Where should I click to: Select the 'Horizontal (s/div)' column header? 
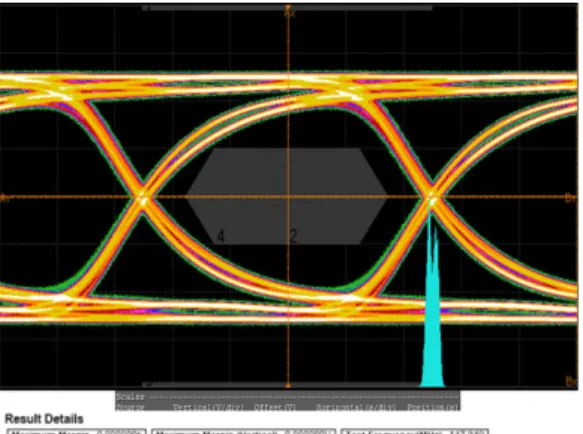tap(356, 407)
